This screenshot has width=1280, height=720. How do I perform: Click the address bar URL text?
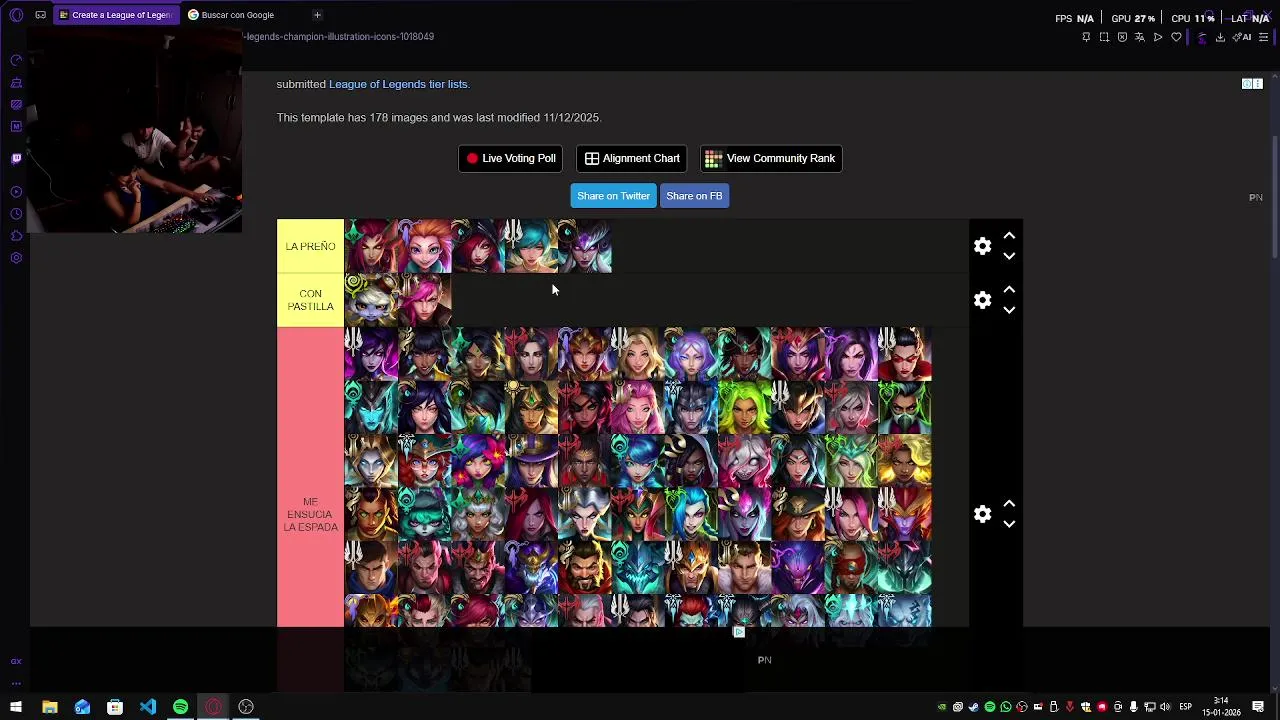point(338,37)
